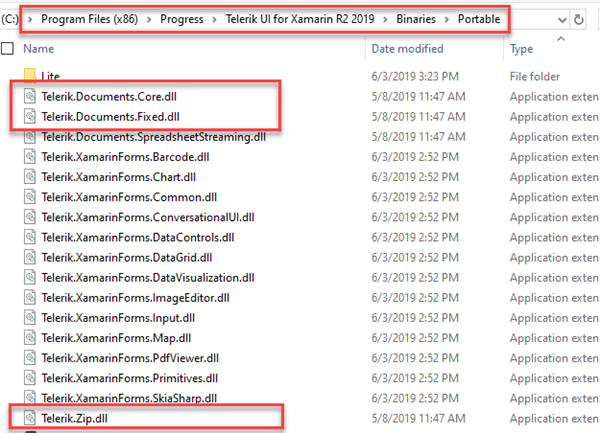The width and height of the screenshot is (600, 433).
Task: Expand the chevron after Binaries in path
Action: [x=447, y=19]
